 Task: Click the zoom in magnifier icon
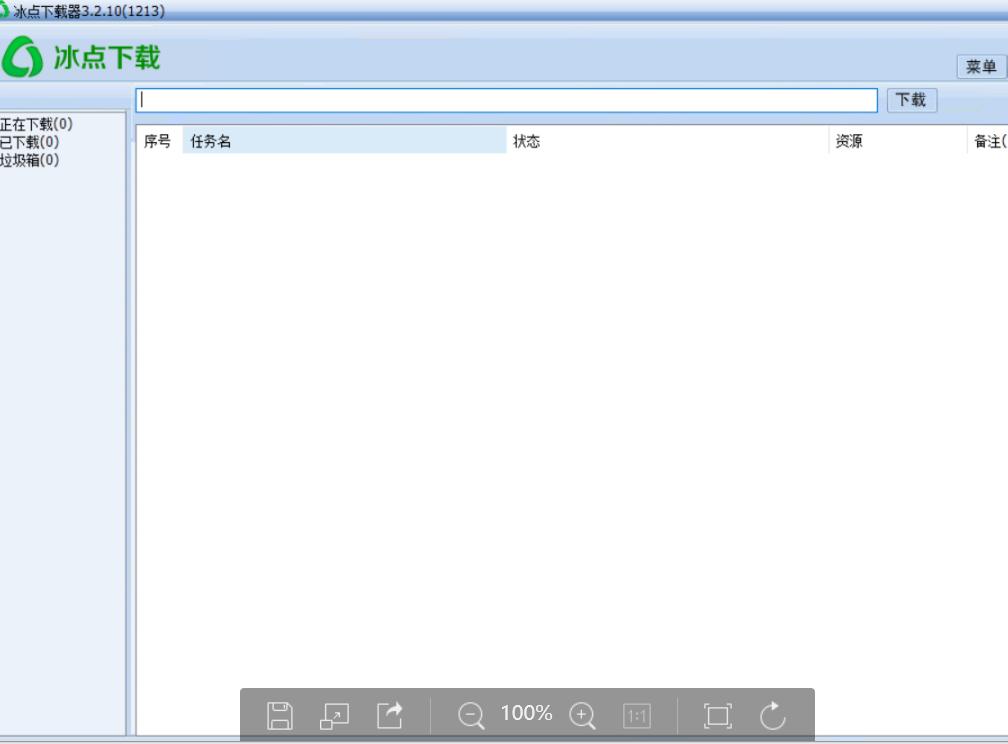click(582, 716)
